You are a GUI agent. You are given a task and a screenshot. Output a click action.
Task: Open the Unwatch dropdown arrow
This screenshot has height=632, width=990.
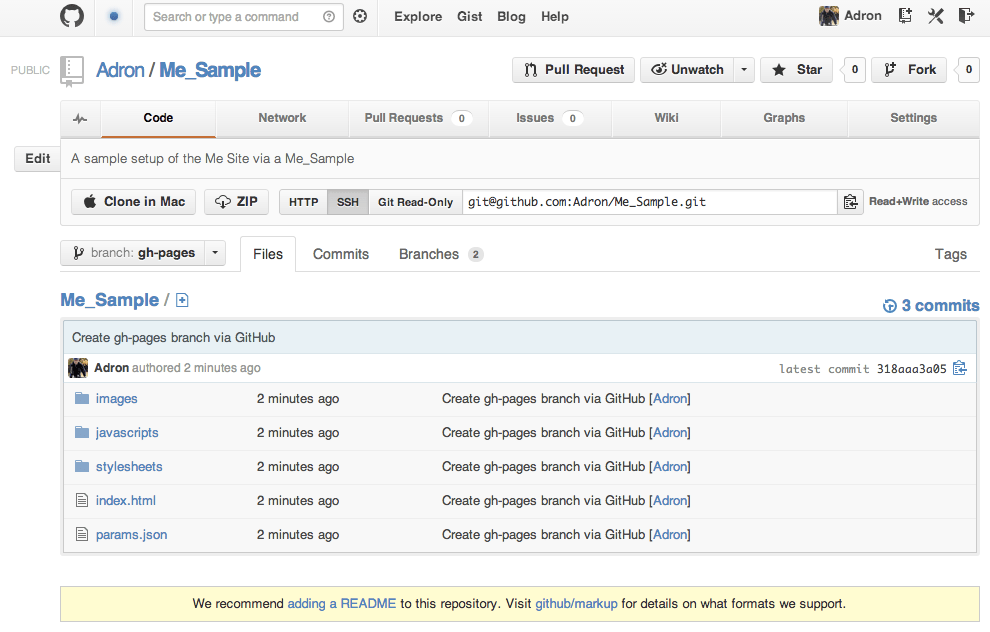(743, 70)
